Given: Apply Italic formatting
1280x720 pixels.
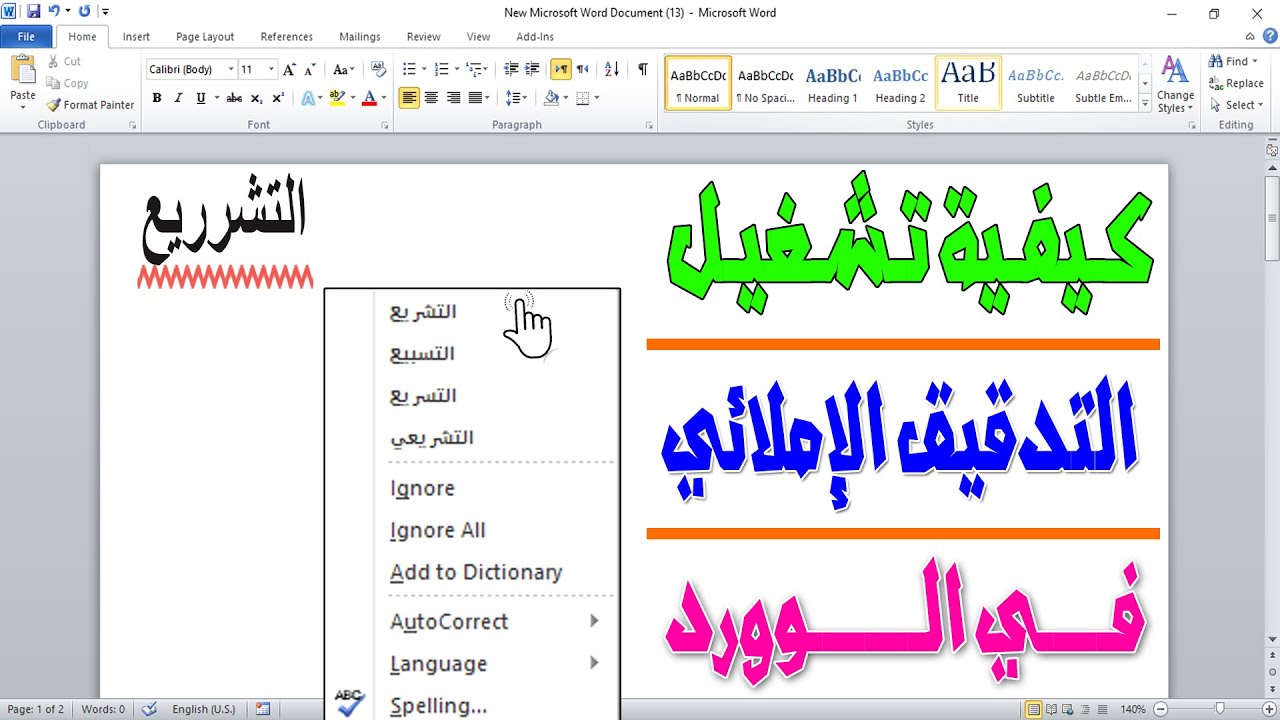Looking at the screenshot, I should [178, 98].
